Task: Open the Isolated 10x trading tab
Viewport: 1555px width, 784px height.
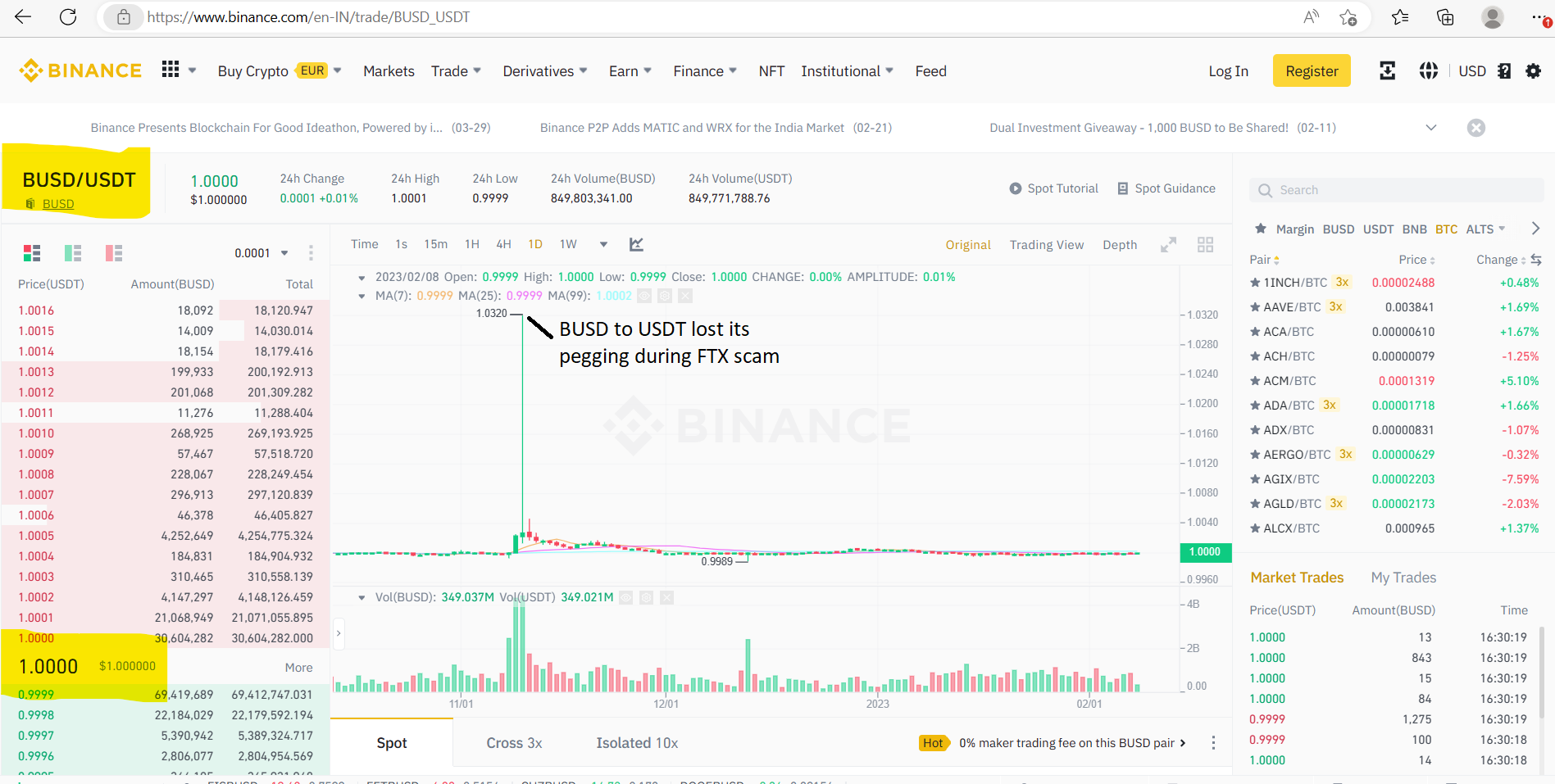Action: coord(637,743)
